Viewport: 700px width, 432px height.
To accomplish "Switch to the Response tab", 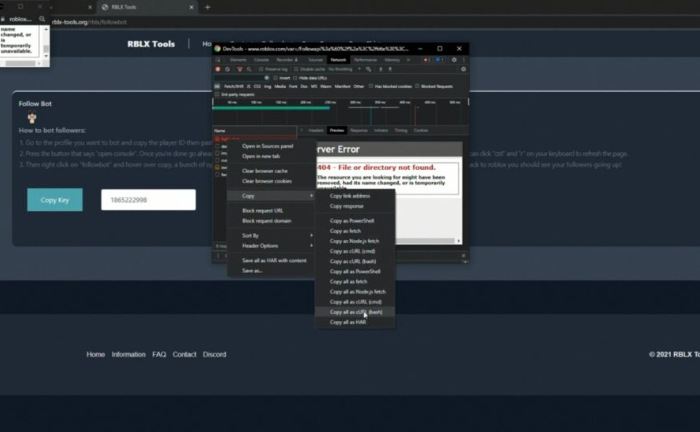I will tap(359, 130).
